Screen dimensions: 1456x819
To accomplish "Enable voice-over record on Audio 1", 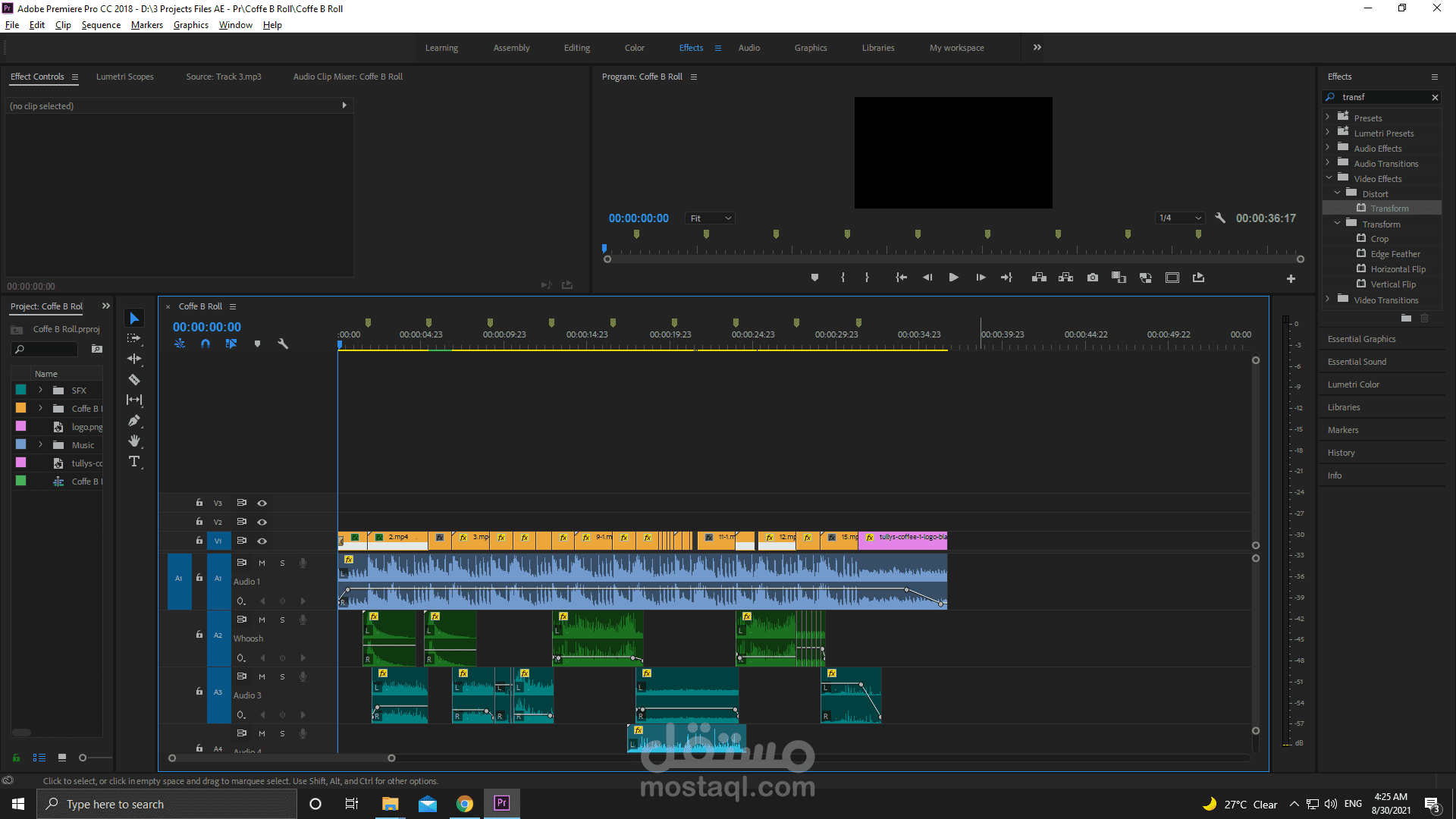I will click(x=303, y=563).
